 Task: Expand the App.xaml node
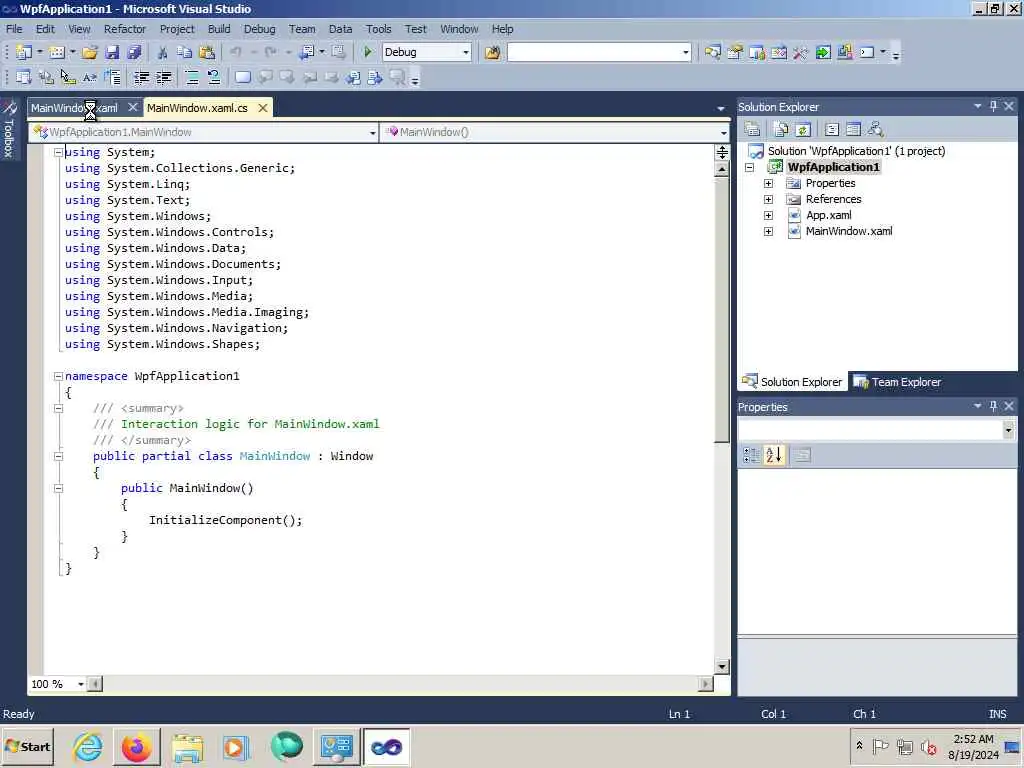coord(769,216)
